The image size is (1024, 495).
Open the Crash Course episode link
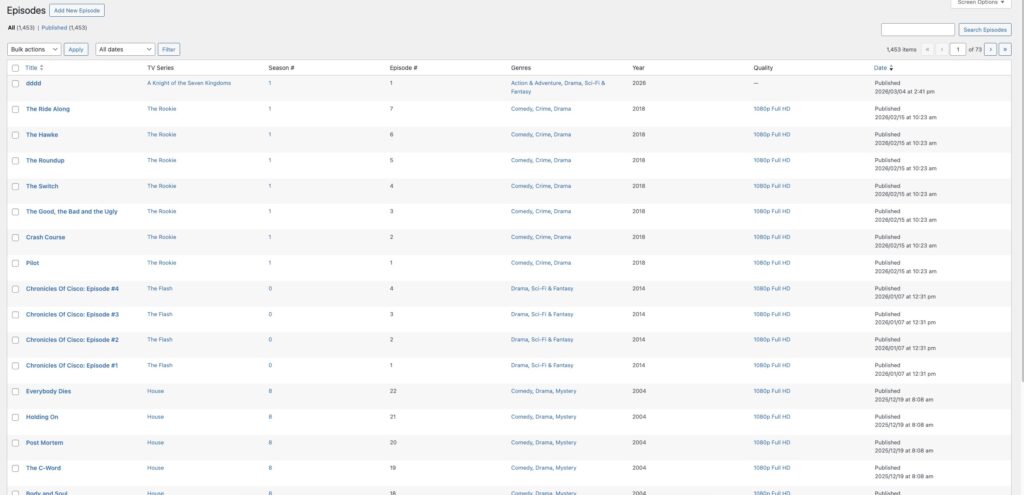[x=45, y=237]
